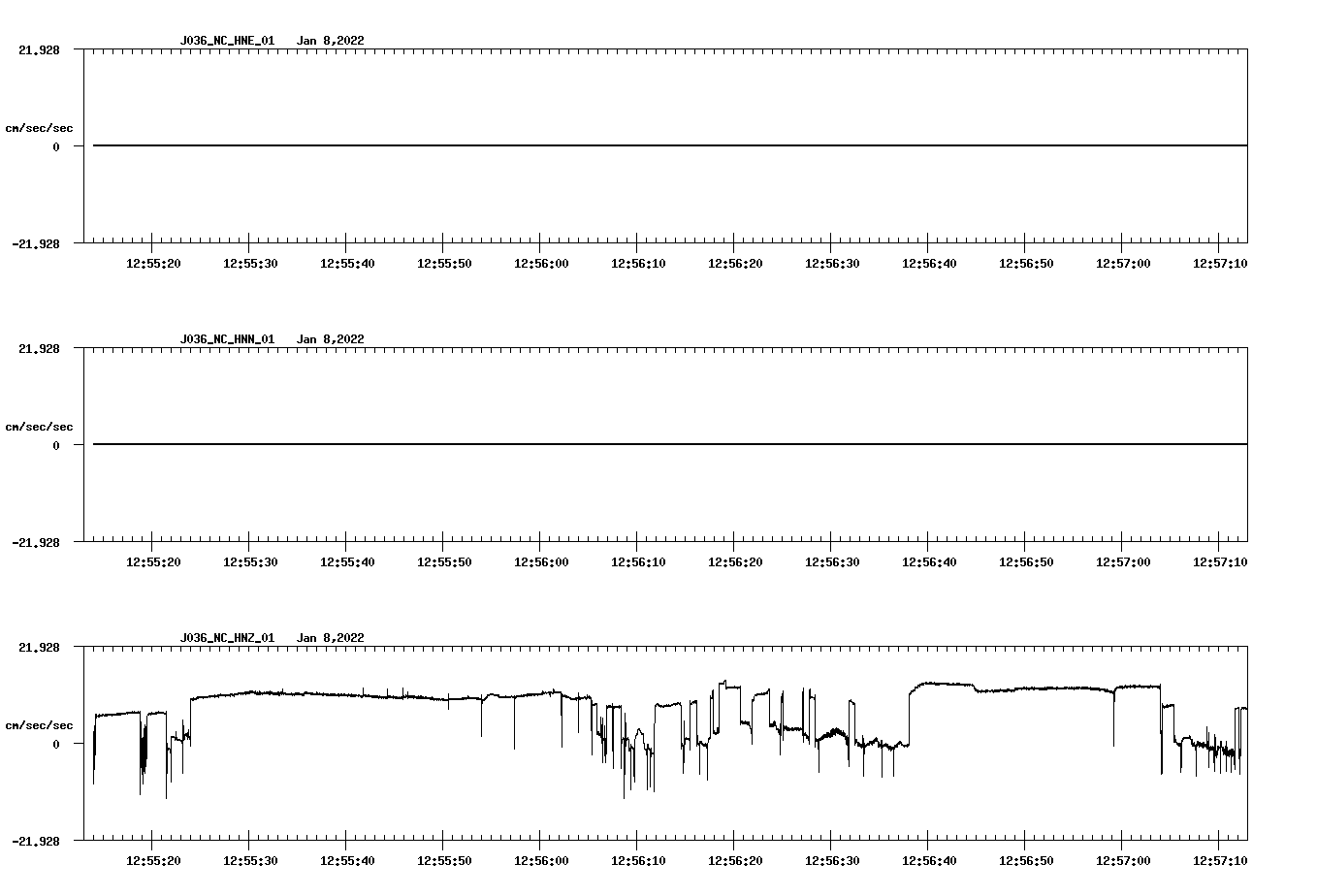Click the 12:57:10 time label under HNZ plot
Viewport: 1317px width, 896px height.
click(x=1220, y=861)
